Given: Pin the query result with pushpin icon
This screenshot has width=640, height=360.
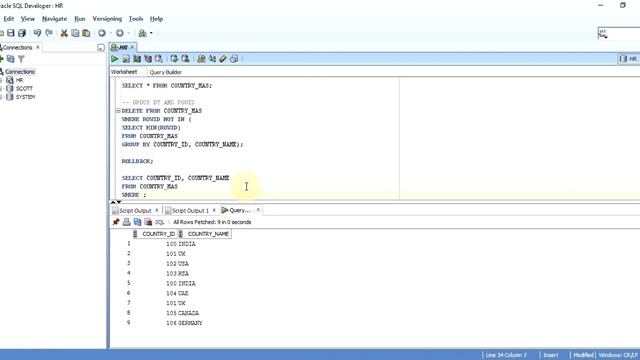Looking at the screenshot, I should coord(116,222).
